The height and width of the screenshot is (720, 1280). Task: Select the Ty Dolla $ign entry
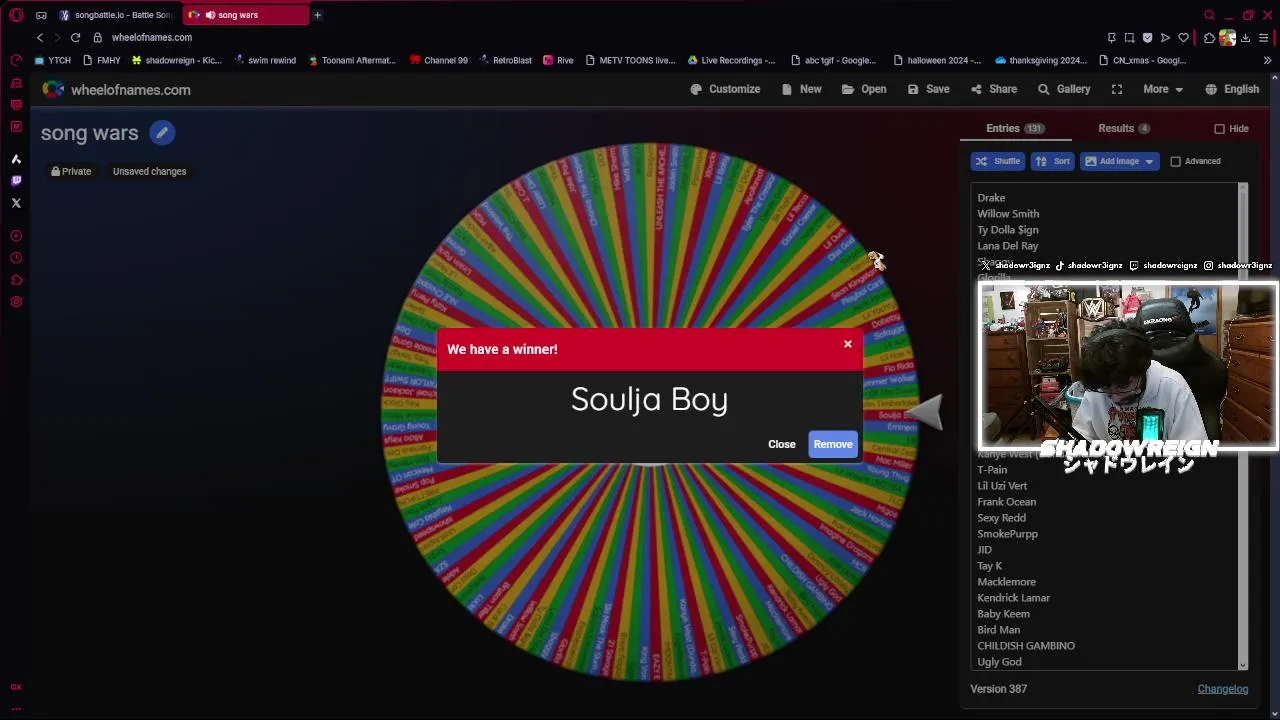pyautogui.click(x=1008, y=230)
